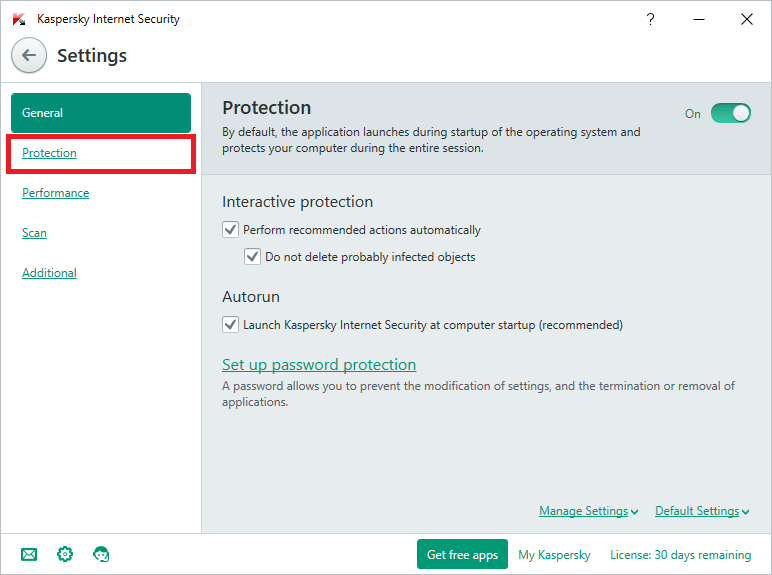Click the back arrow next to Settings
The image size is (772, 575).
click(29, 56)
